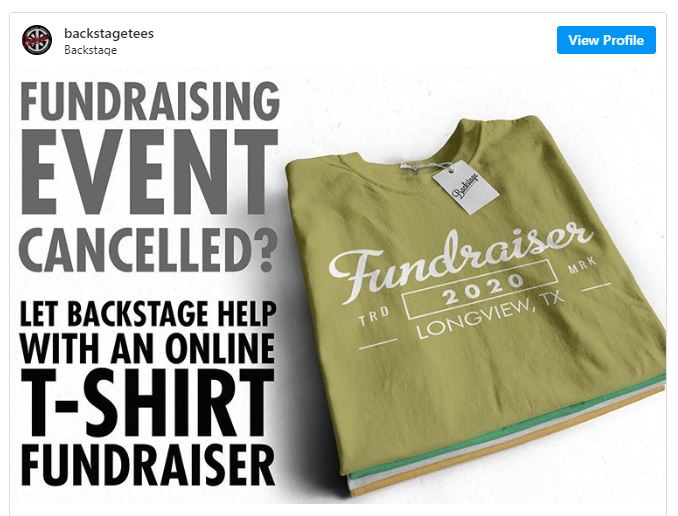Click the large gray EVENT word
Screen dimensions: 678x516
click(x=149, y=172)
